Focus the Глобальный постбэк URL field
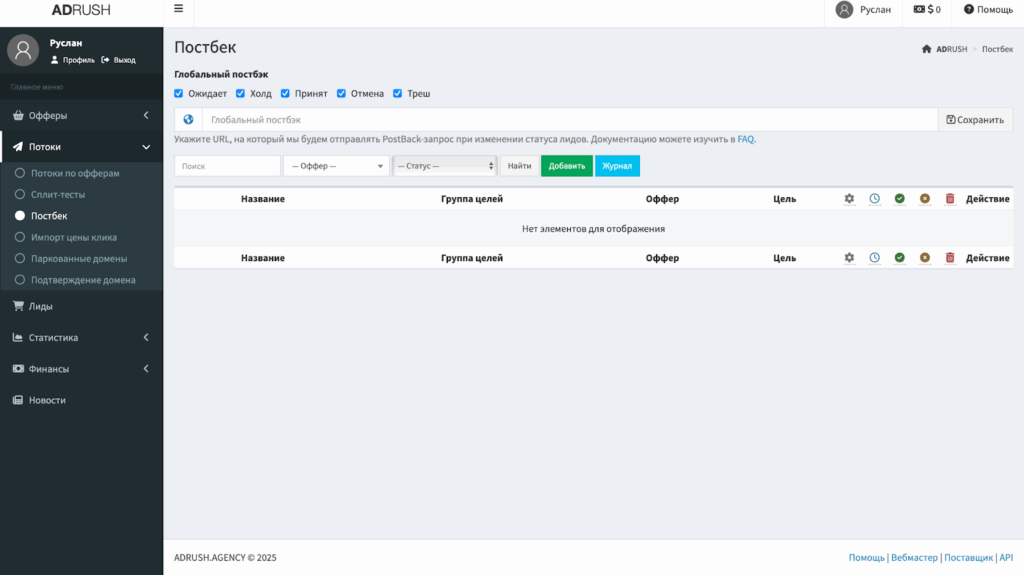This screenshot has height=575, width=1024. [569, 120]
